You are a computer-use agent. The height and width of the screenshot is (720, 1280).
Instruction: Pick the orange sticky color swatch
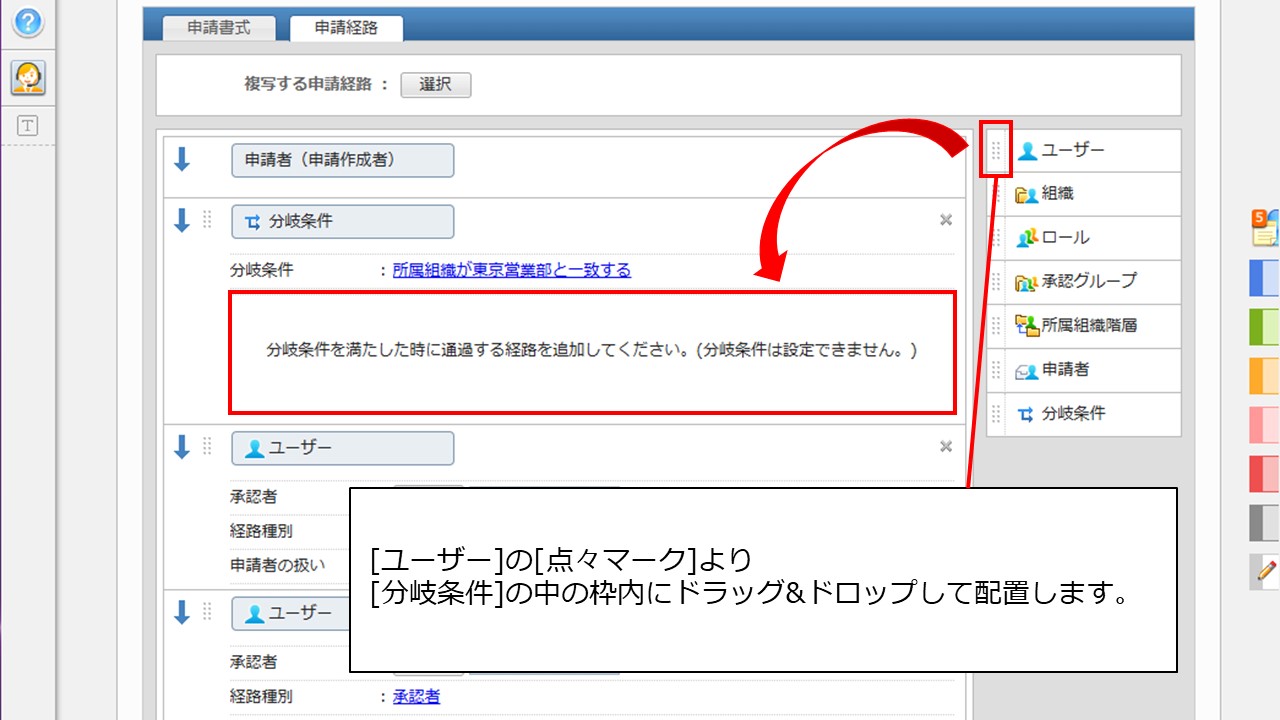tap(1264, 376)
